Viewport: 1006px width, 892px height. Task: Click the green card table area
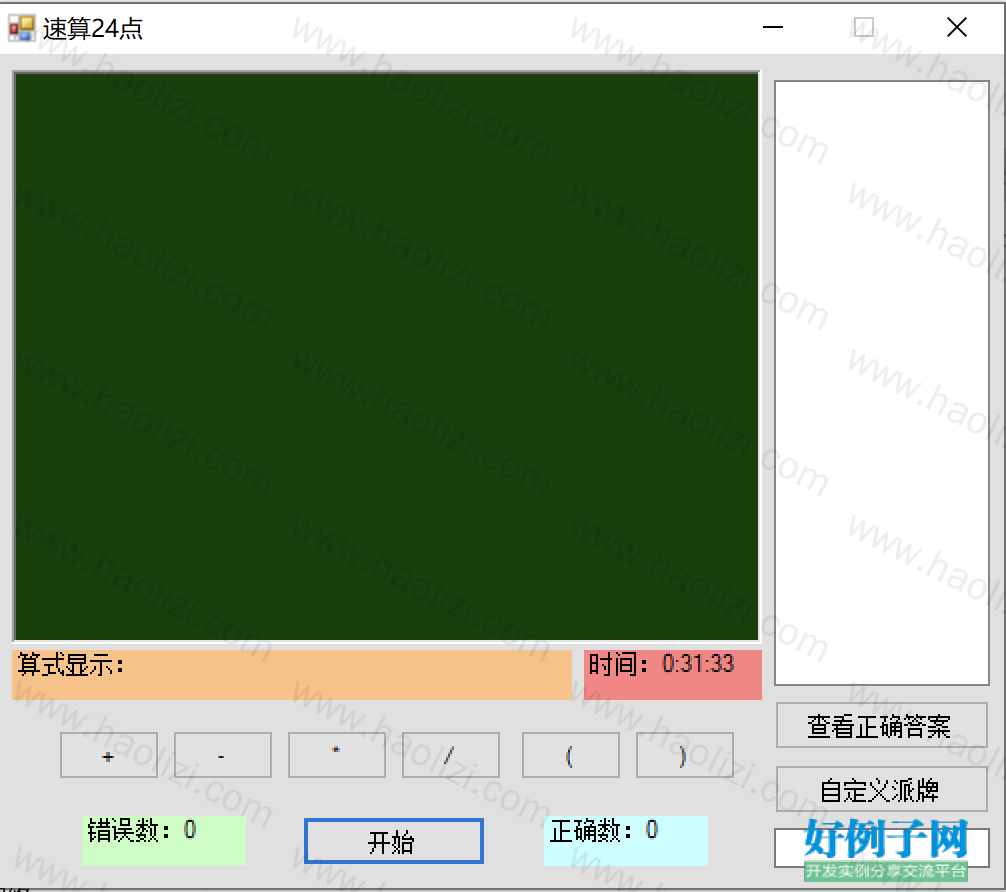pos(386,357)
